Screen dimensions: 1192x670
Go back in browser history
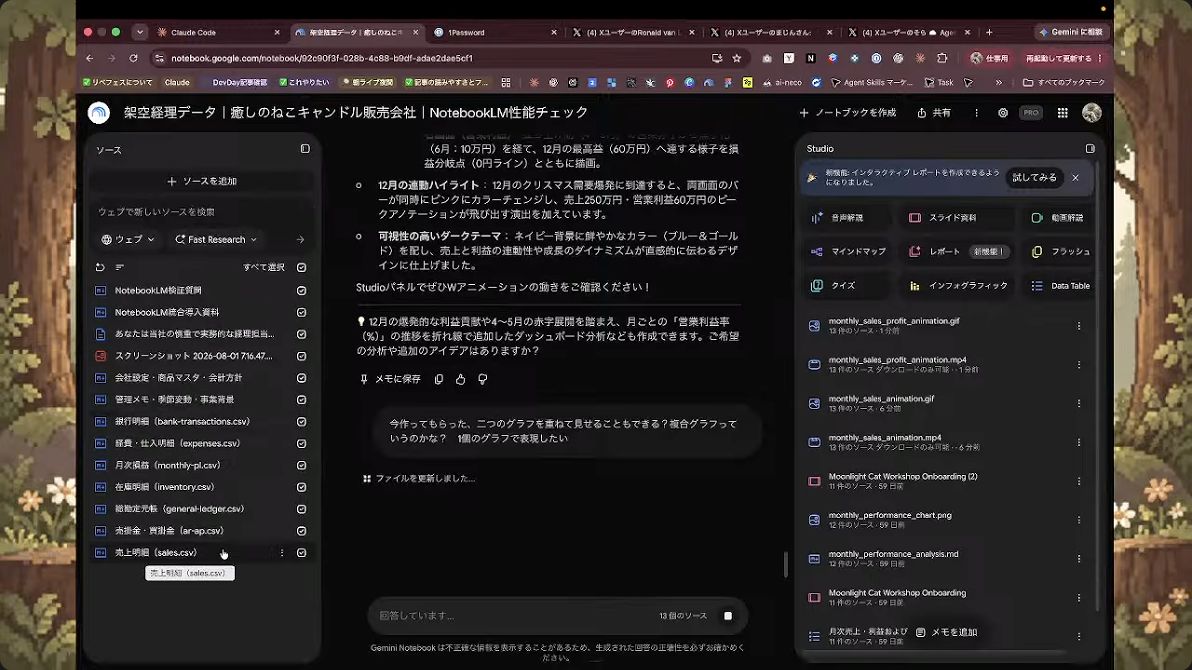pyautogui.click(x=90, y=58)
